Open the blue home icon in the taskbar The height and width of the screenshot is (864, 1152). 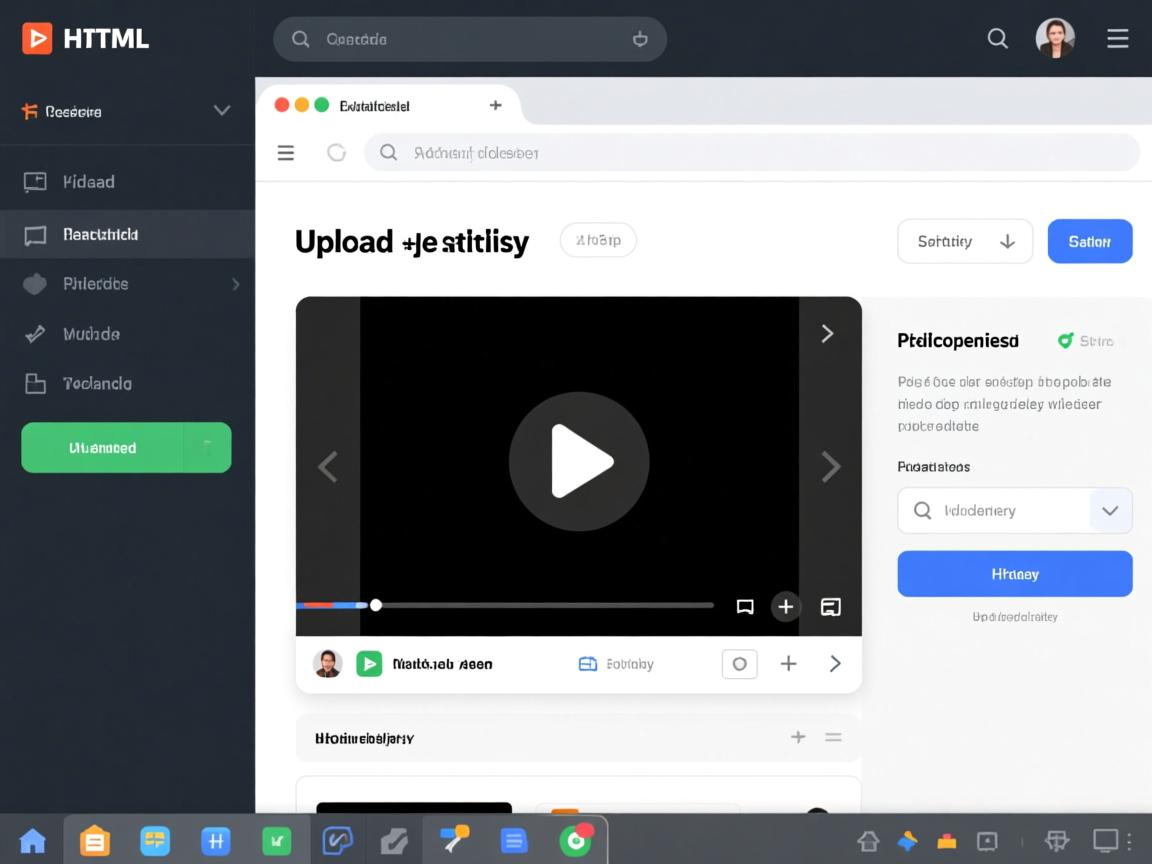click(x=33, y=841)
